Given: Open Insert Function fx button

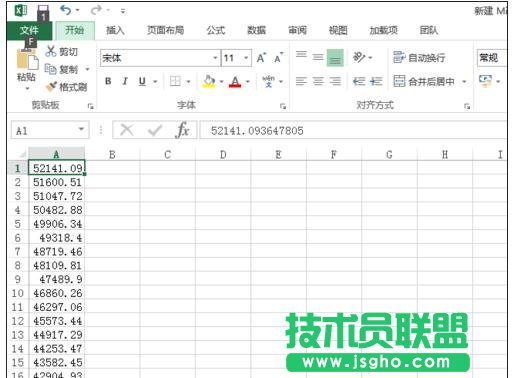Looking at the screenshot, I should tap(182, 130).
